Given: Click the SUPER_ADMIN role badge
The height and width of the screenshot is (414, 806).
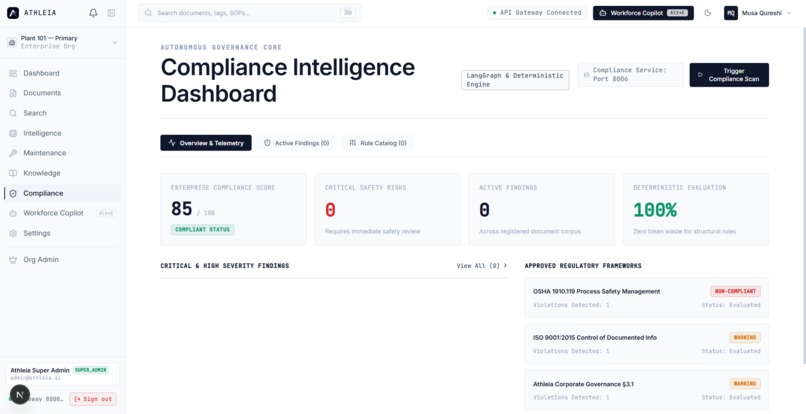Looking at the screenshot, I should (90, 370).
